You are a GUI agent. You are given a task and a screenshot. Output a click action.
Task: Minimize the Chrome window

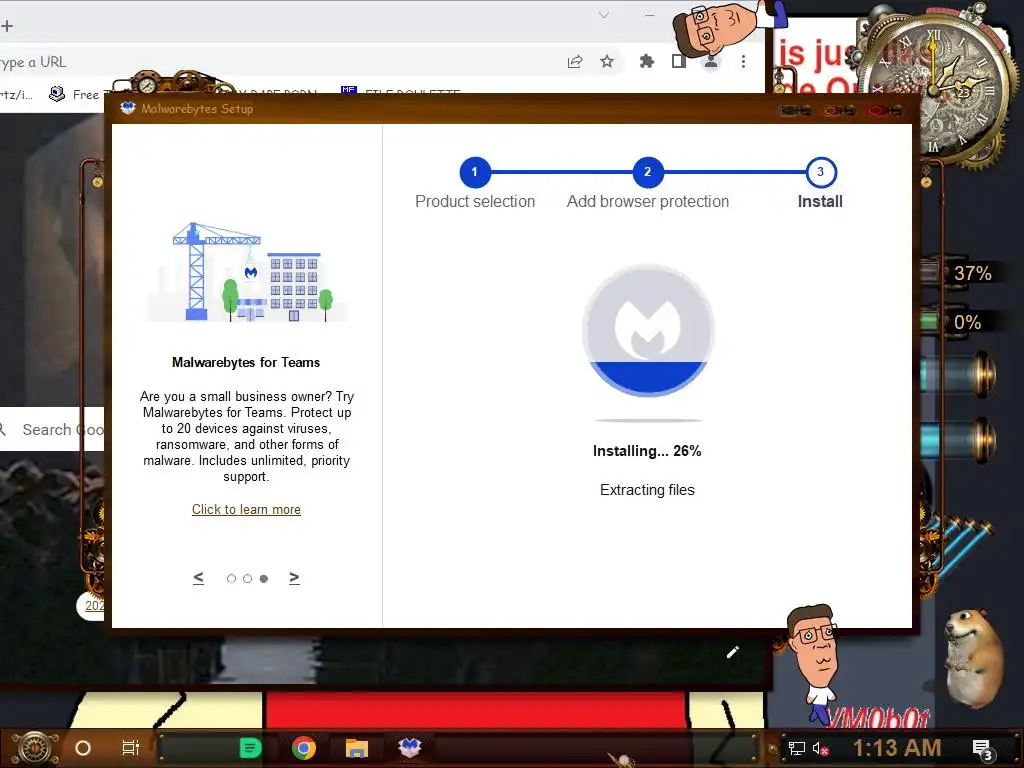pos(649,14)
